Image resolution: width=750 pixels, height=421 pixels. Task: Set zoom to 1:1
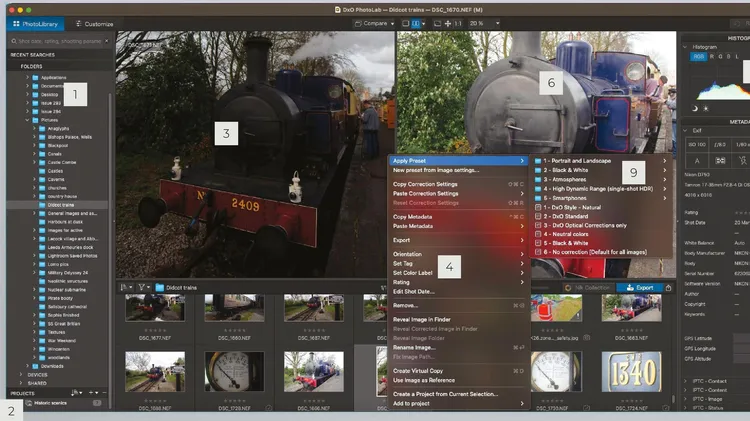point(458,23)
